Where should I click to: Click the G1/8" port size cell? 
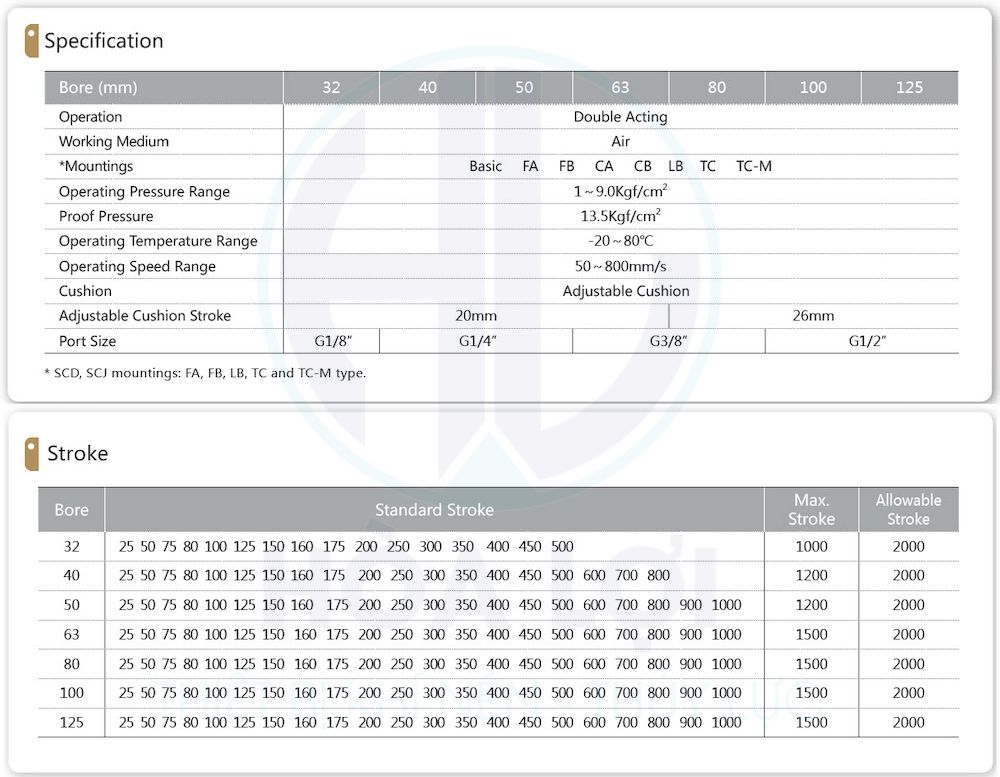333,341
